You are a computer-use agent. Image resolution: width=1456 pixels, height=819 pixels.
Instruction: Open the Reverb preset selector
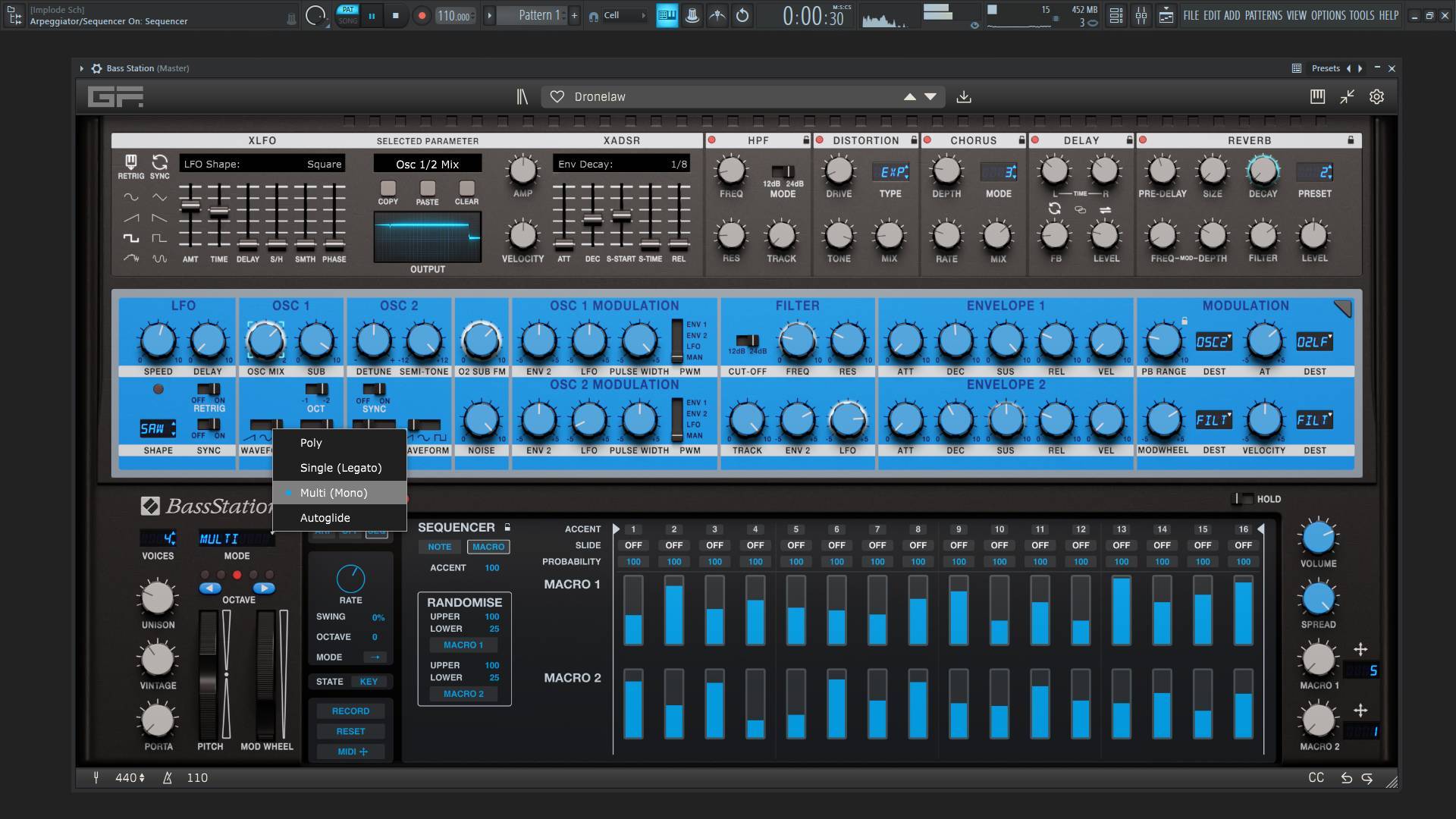pyautogui.click(x=1314, y=172)
